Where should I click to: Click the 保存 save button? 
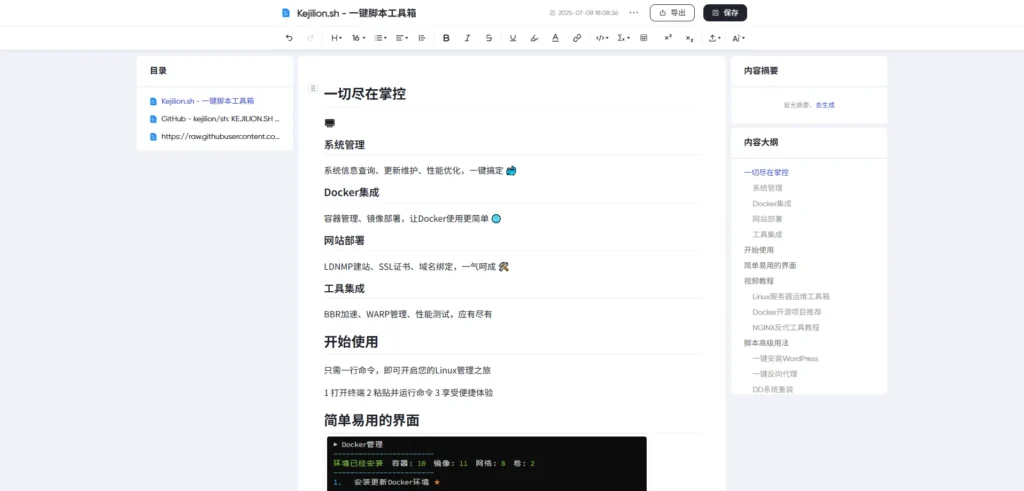725,12
